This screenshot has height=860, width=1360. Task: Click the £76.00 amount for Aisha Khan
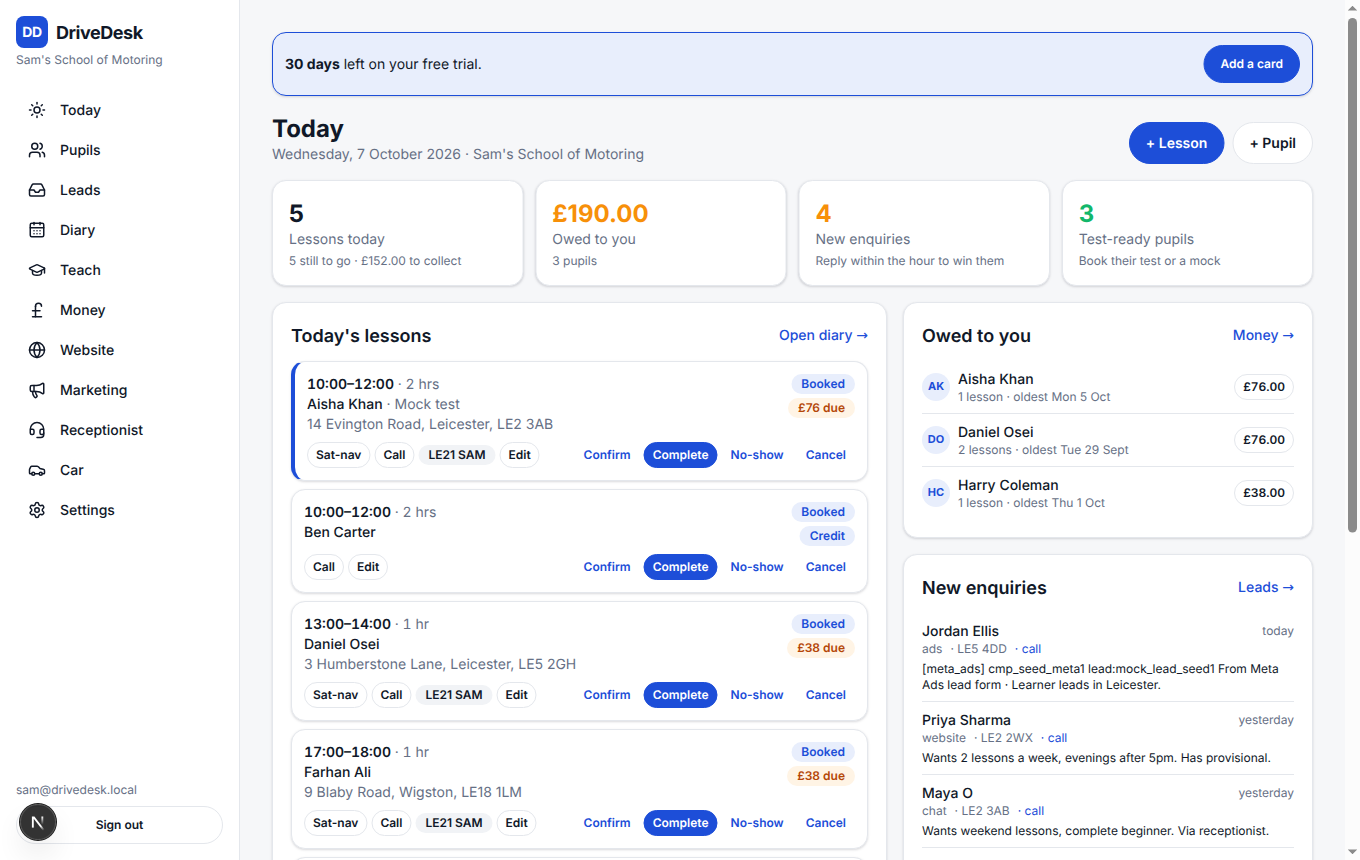1264,387
